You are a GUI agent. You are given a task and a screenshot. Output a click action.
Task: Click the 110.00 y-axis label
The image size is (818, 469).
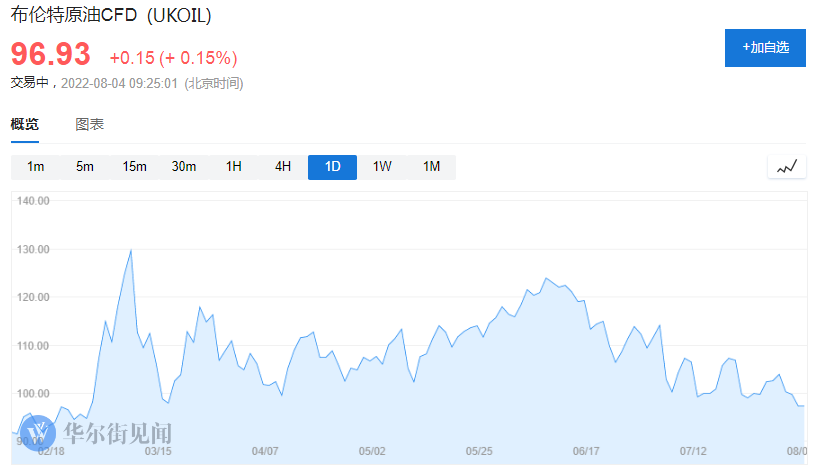click(x=33, y=346)
